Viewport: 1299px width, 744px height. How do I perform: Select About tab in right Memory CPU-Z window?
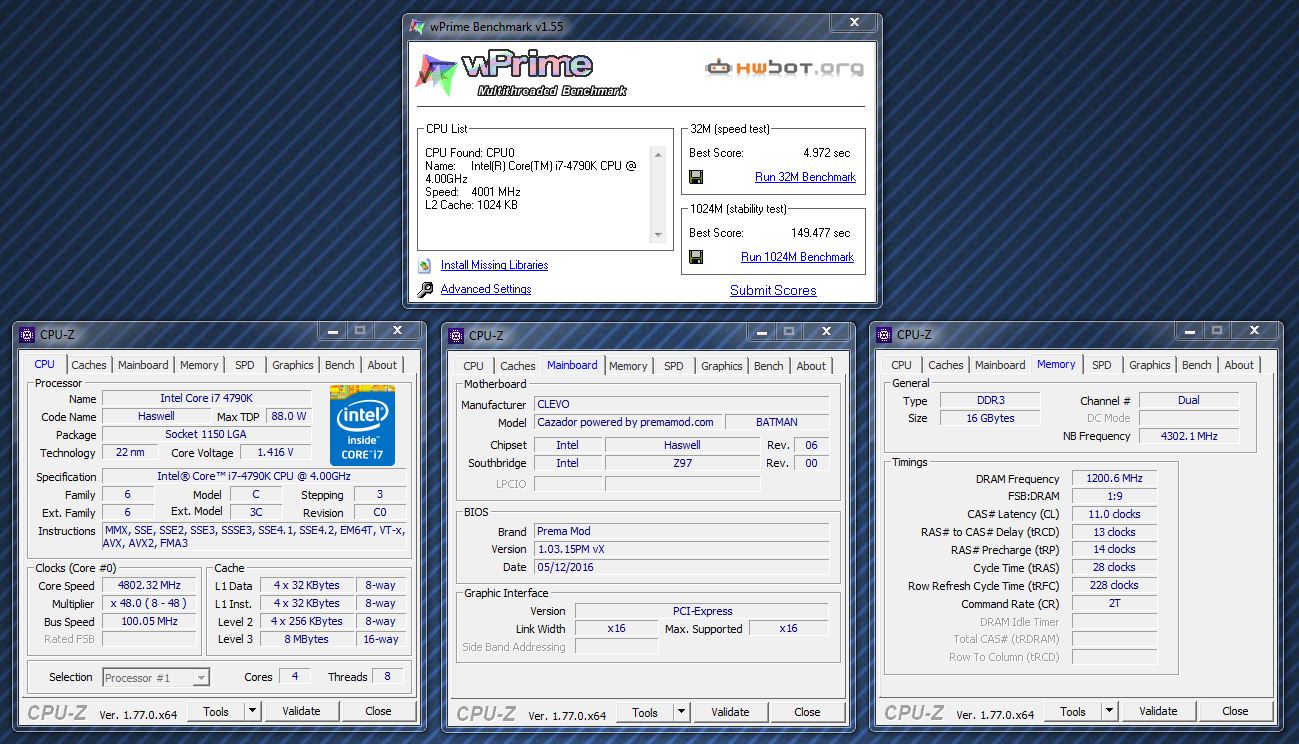click(x=1239, y=365)
